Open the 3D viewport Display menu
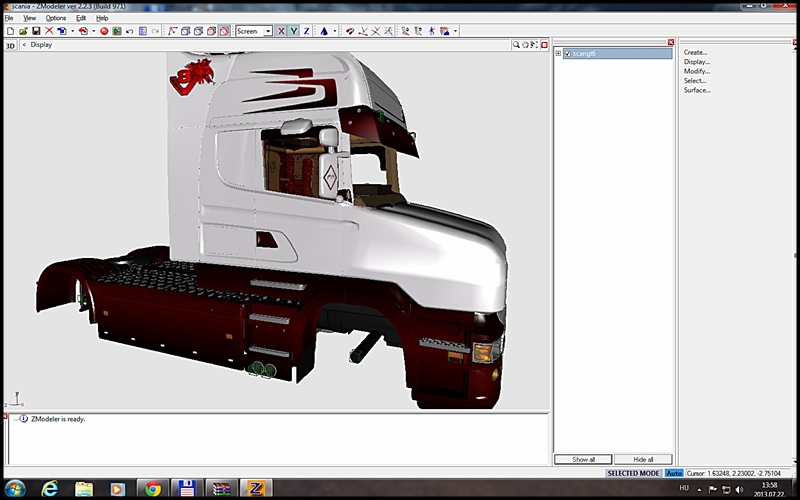The image size is (800, 500). coord(41,45)
